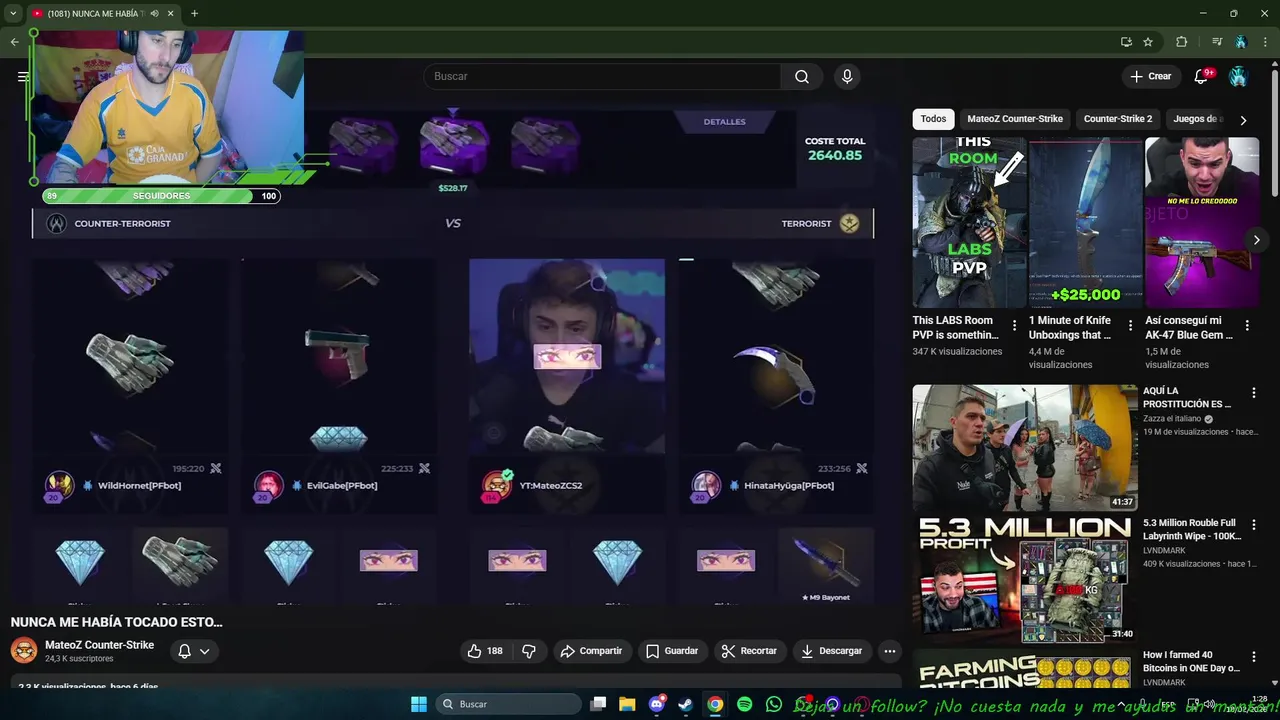Image resolution: width=1280 pixels, height=720 pixels.
Task: Bookmark this page with the star
Action: coord(1148,42)
